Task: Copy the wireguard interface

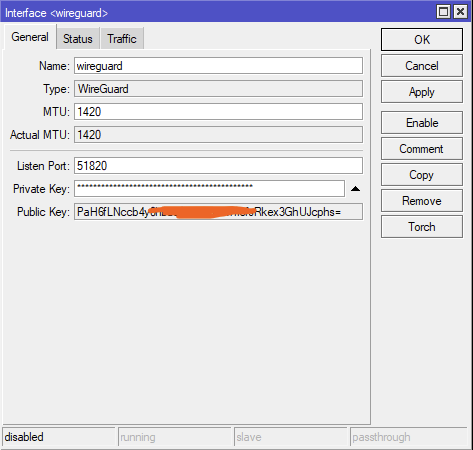Action: coord(422,175)
